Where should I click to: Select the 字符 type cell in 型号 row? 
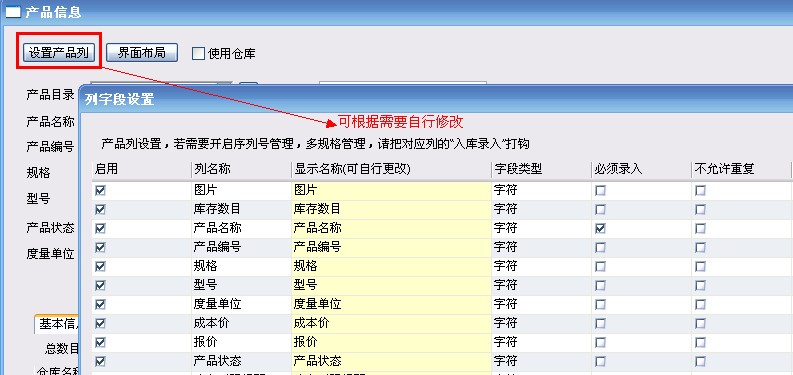point(541,285)
